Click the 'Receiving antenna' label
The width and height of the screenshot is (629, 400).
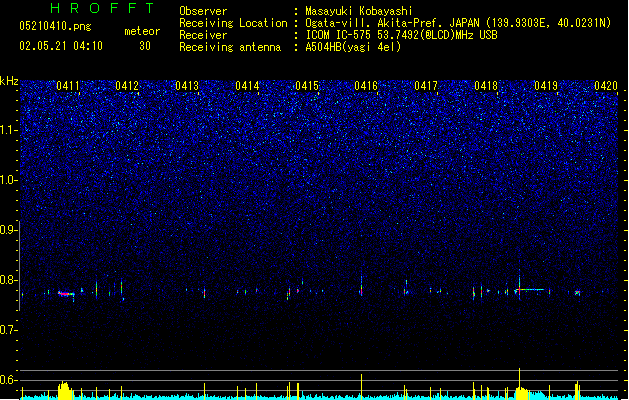click(230, 47)
